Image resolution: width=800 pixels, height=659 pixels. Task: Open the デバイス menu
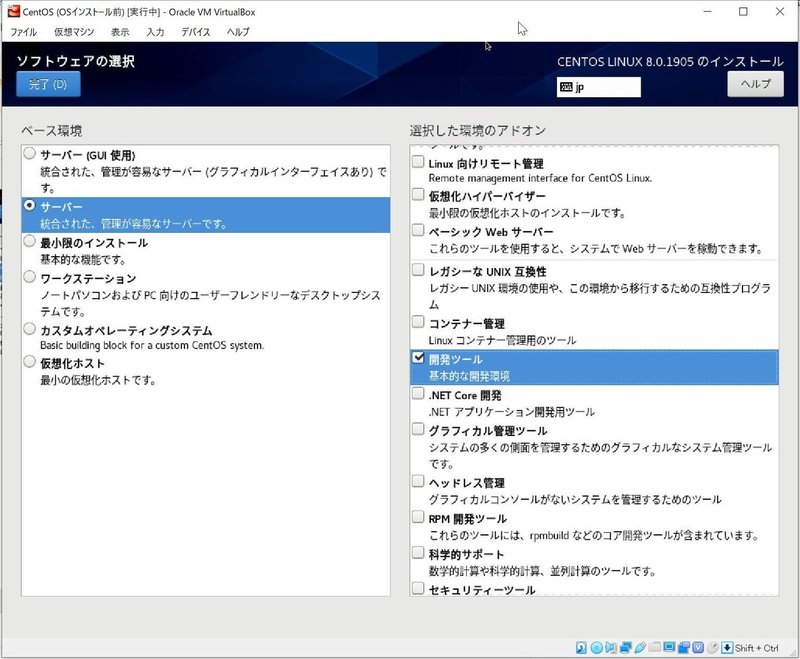pyautogui.click(x=195, y=32)
